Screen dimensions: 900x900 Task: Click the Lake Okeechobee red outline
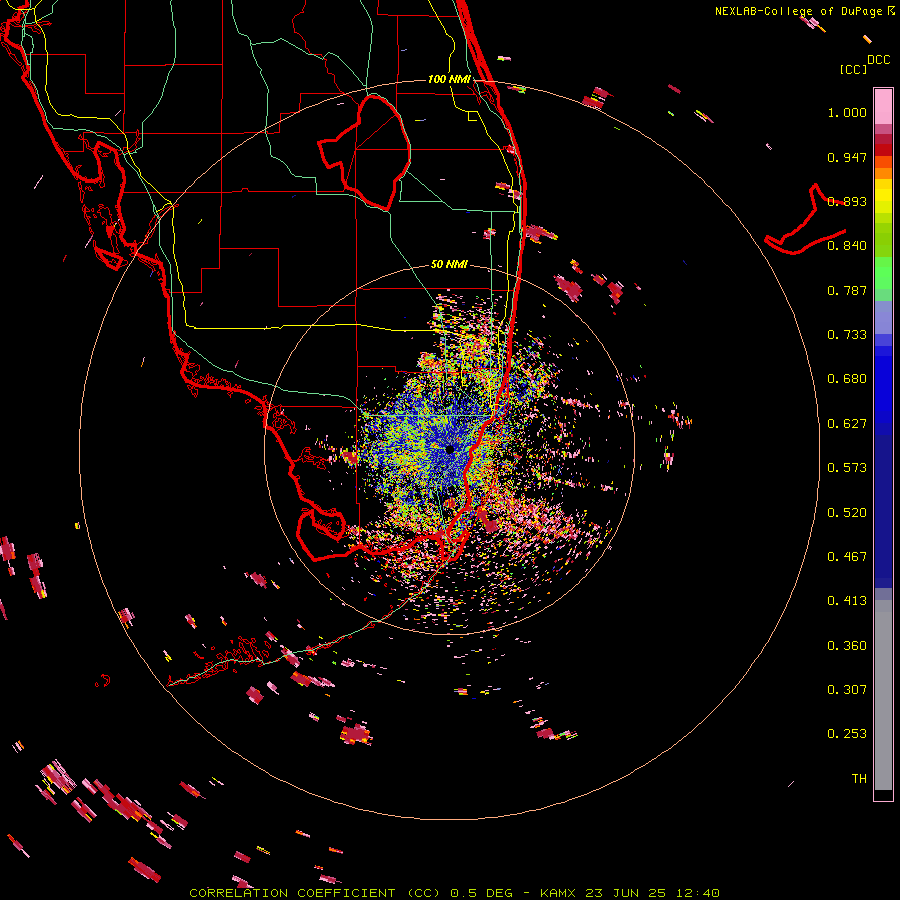point(366,153)
